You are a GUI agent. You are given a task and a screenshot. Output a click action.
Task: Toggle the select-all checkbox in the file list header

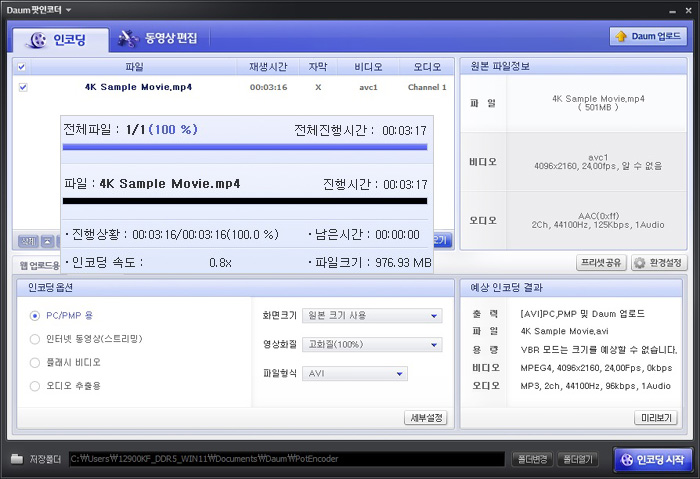click(21, 67)
